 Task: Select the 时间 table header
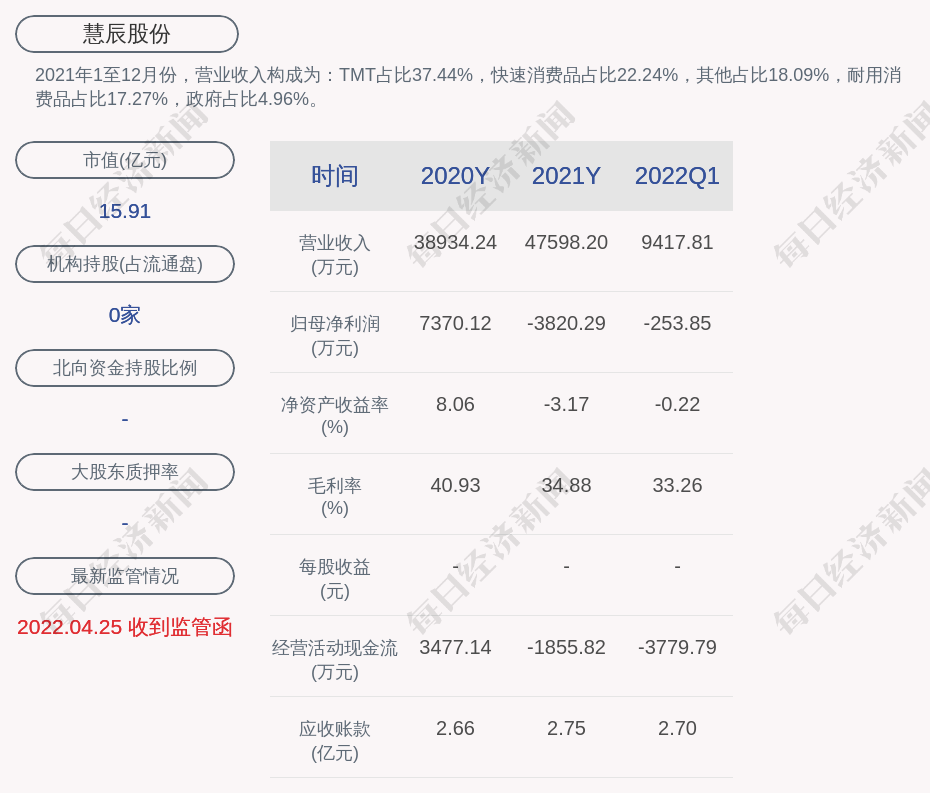pos(335,176)
